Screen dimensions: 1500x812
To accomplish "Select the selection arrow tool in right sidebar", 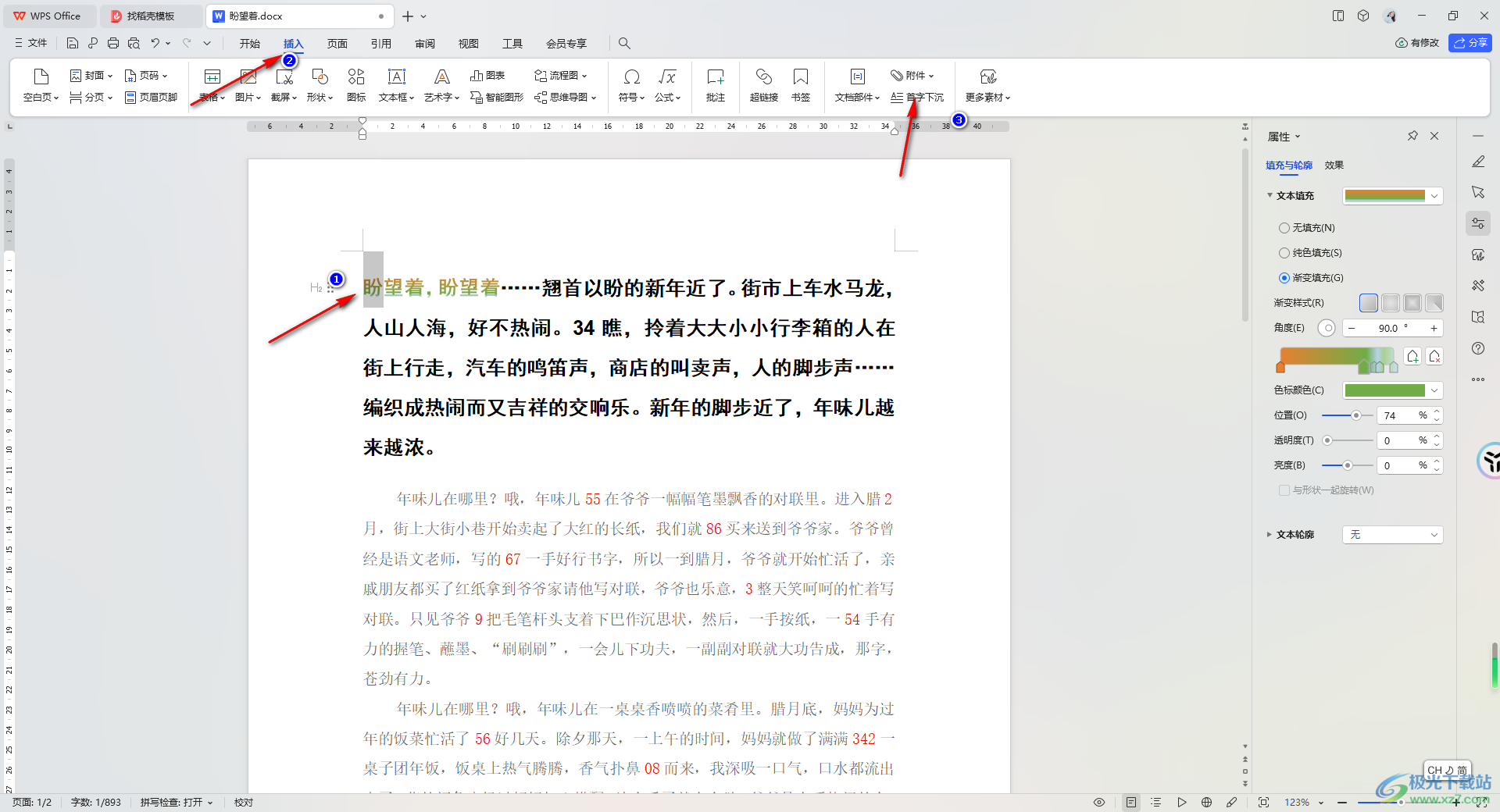I will pos(1478,192).
